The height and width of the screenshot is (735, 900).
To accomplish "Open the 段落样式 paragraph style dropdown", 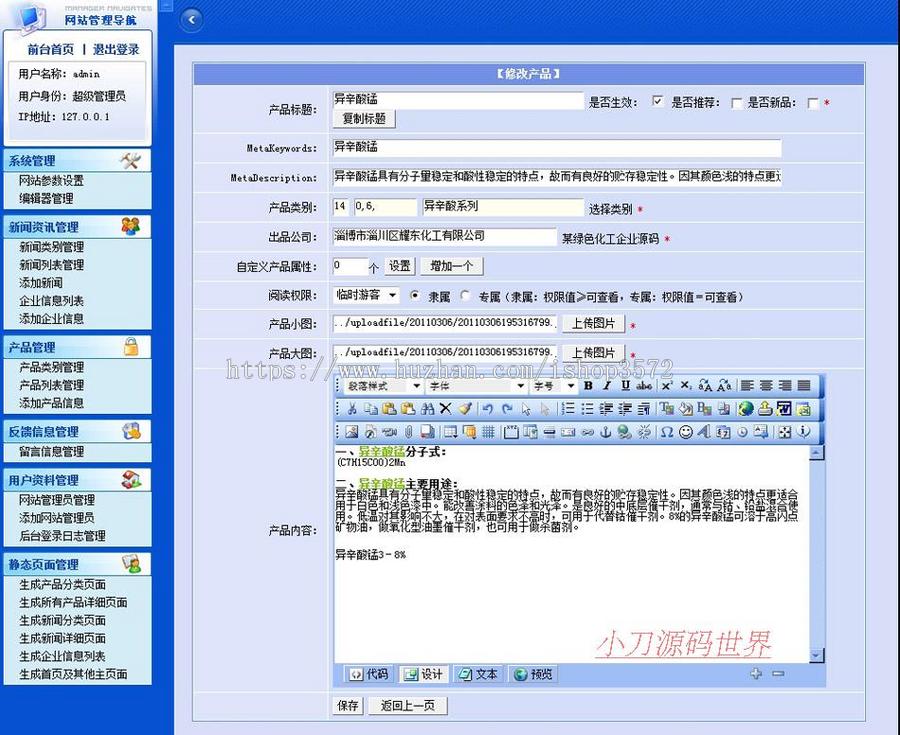I will coord(384,386).
